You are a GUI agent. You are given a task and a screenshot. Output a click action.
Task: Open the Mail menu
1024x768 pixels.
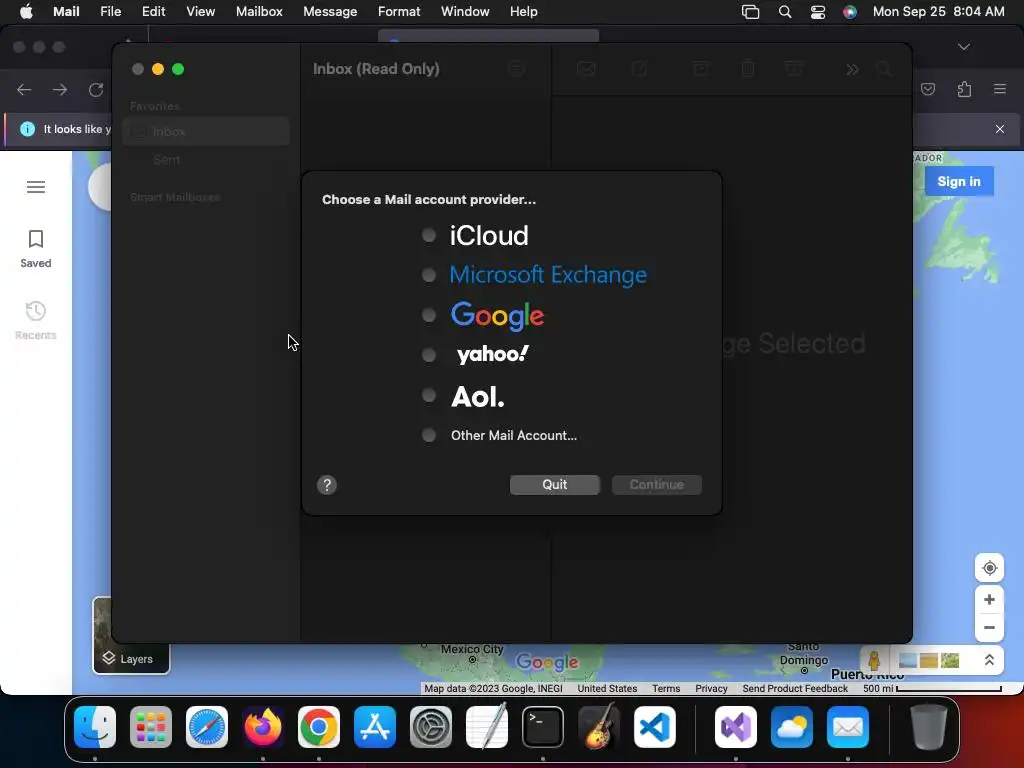pyautogui.click(x=66, y=12)
